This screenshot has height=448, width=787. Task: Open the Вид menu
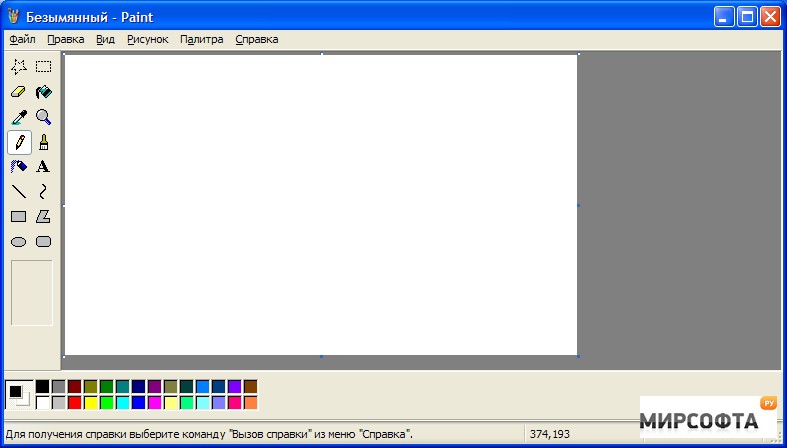[x=105, y=39]
